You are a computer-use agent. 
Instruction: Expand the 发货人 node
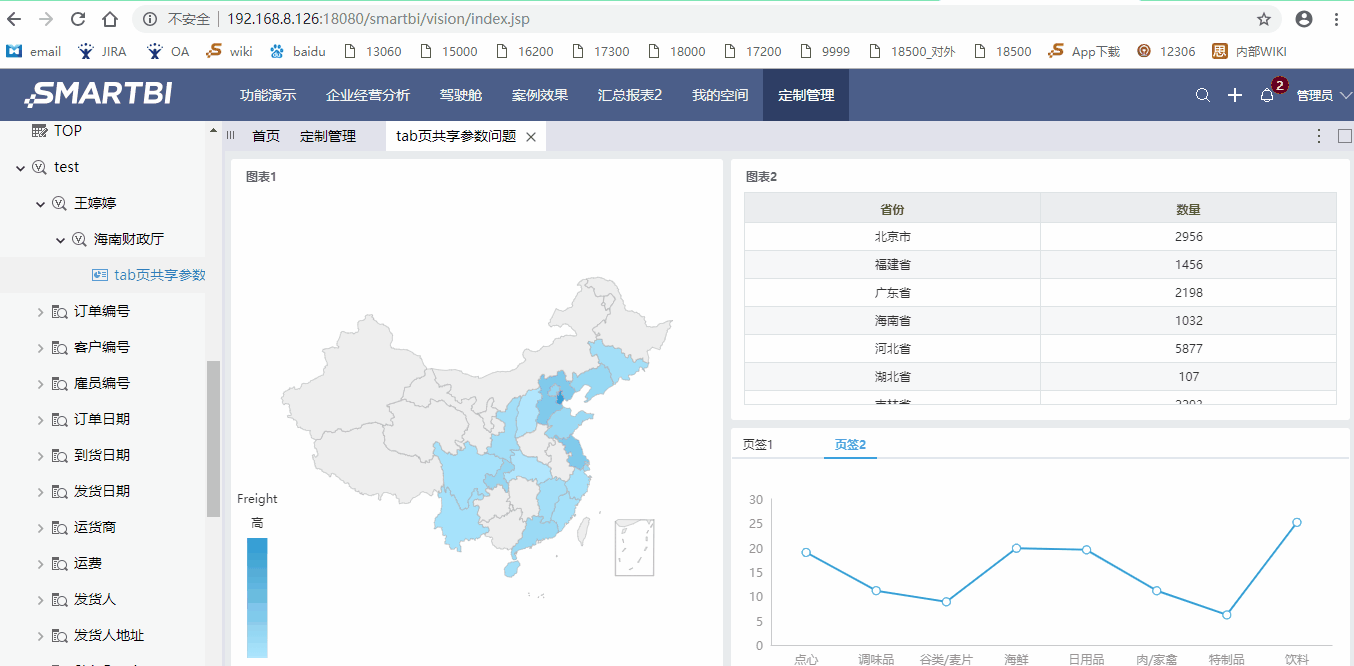click(41, 600)
